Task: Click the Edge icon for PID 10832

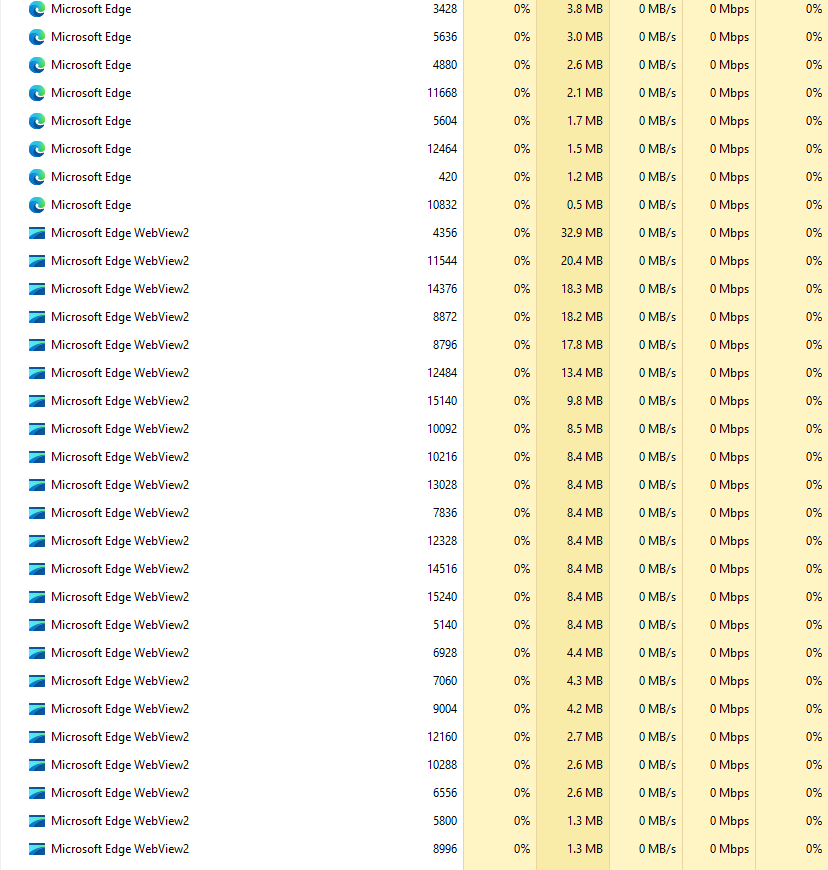Action: [x=37, y=205]
